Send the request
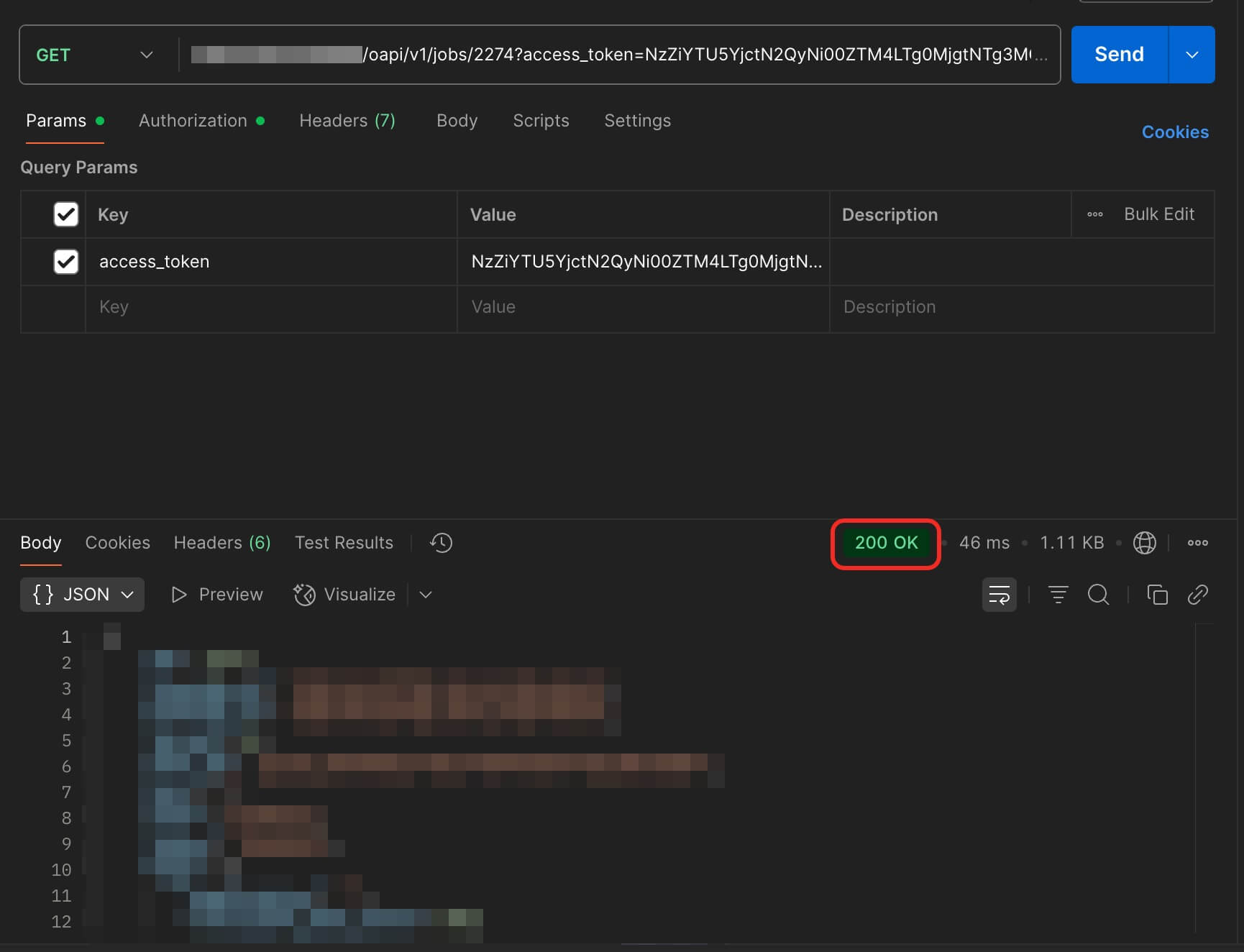The width and height of the screenshot is (1244, 952). [1118, 54]
